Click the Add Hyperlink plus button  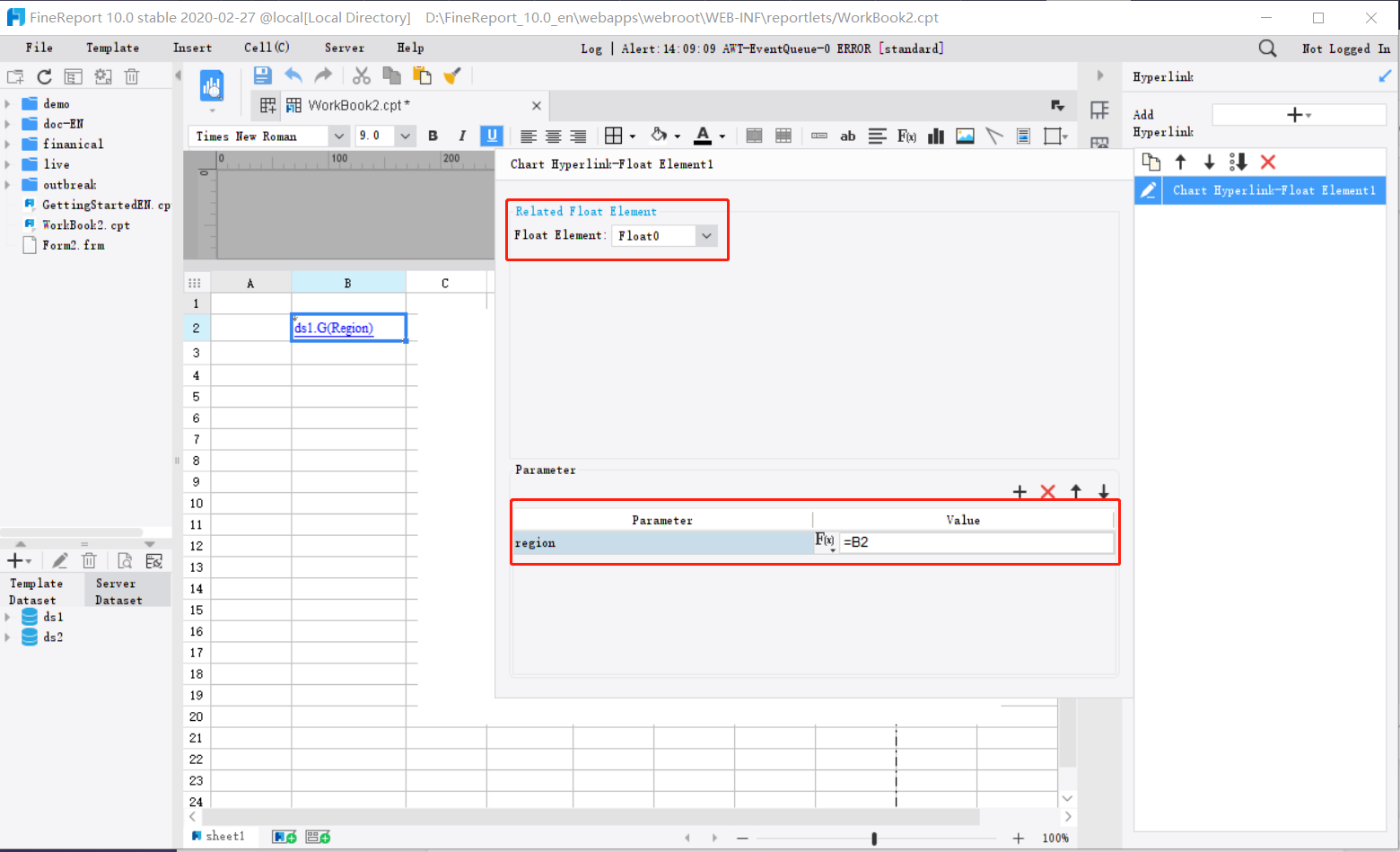click(x=1295, y=114)
